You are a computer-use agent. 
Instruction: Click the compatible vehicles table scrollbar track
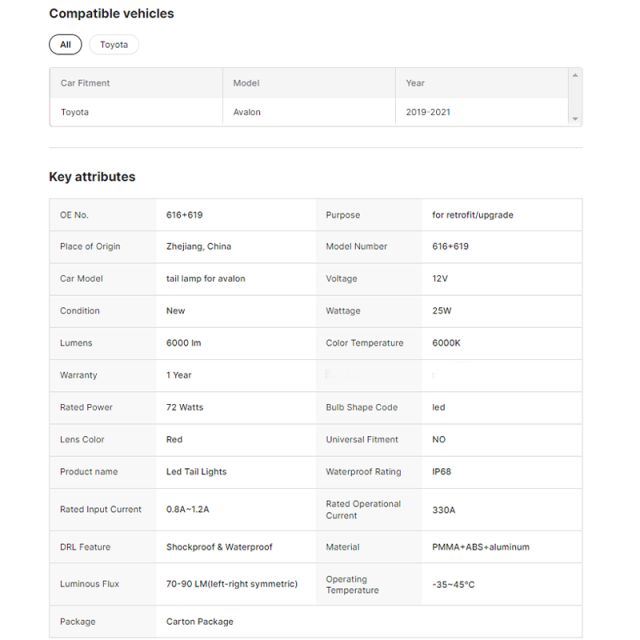pos(575,97)
